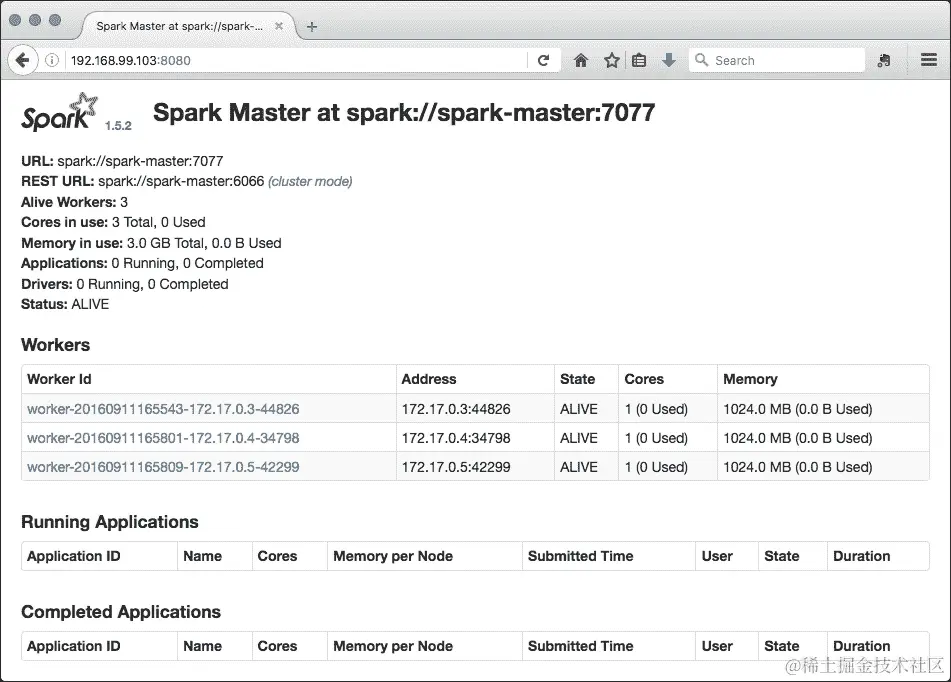This screenshot has width=951, height=682.
Task: Open worker-20160911165809 details
Action: (163, 467)
